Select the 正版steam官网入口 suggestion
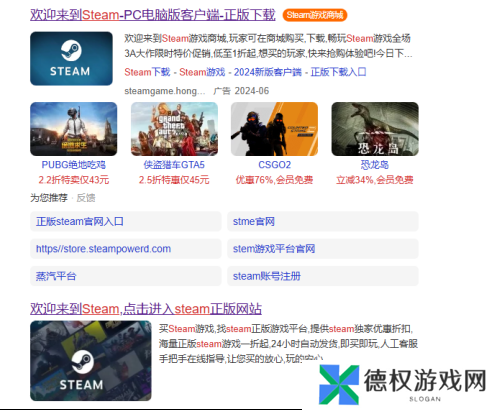The height and width of the screenshot is (410, 502). point(126,221)
